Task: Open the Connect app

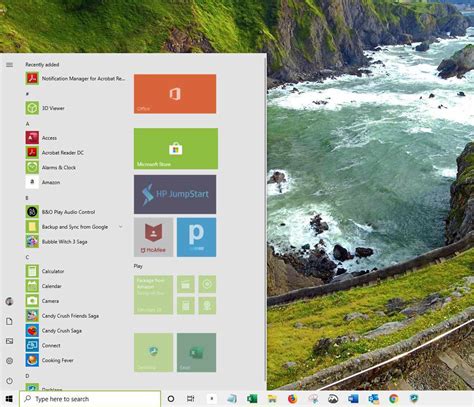Action: [x=43, y=345]
